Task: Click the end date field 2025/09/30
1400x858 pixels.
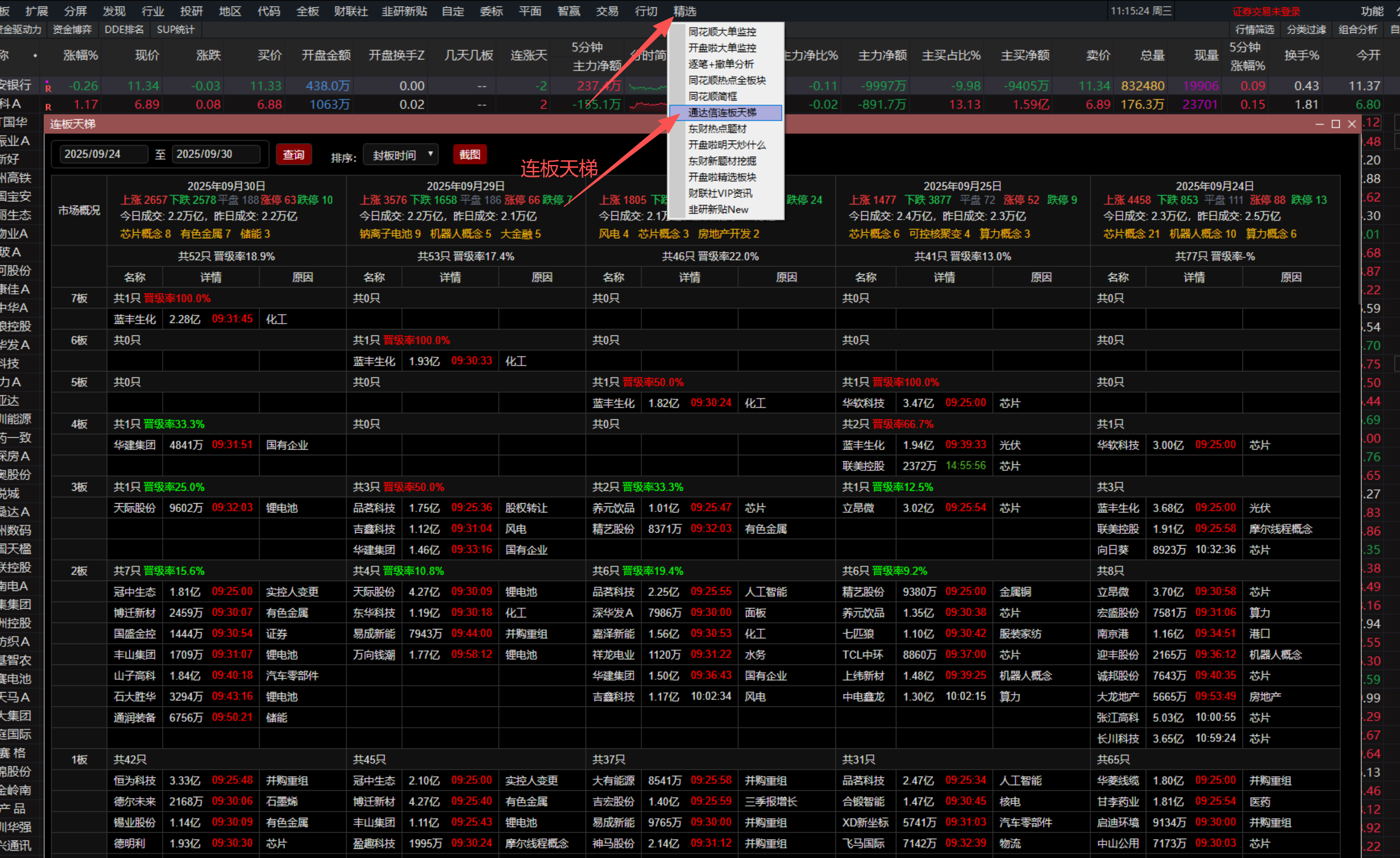Action: pyautogui.click(x=216, y=154)
